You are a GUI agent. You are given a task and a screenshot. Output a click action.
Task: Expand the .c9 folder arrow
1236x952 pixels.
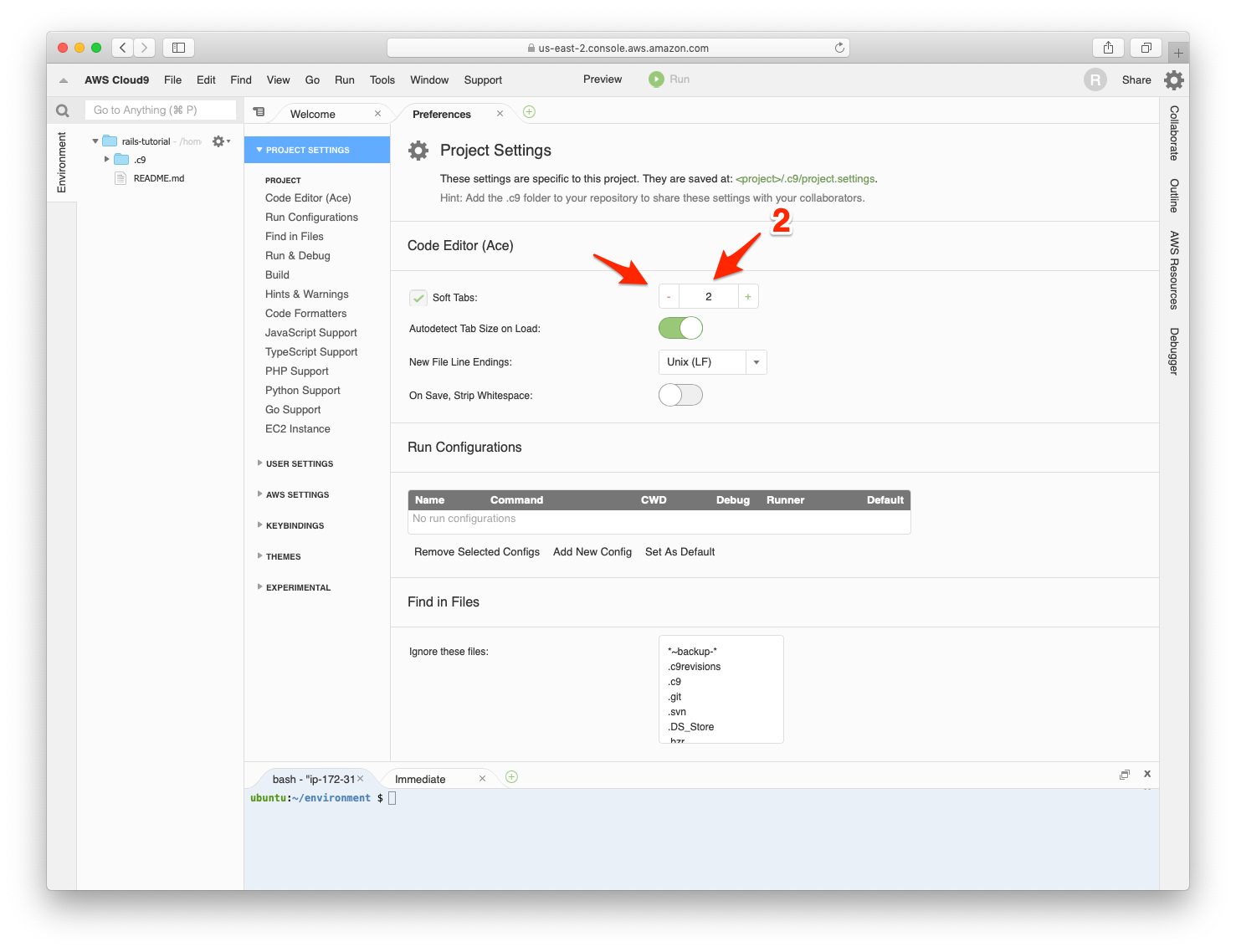(x=106, y=159)
